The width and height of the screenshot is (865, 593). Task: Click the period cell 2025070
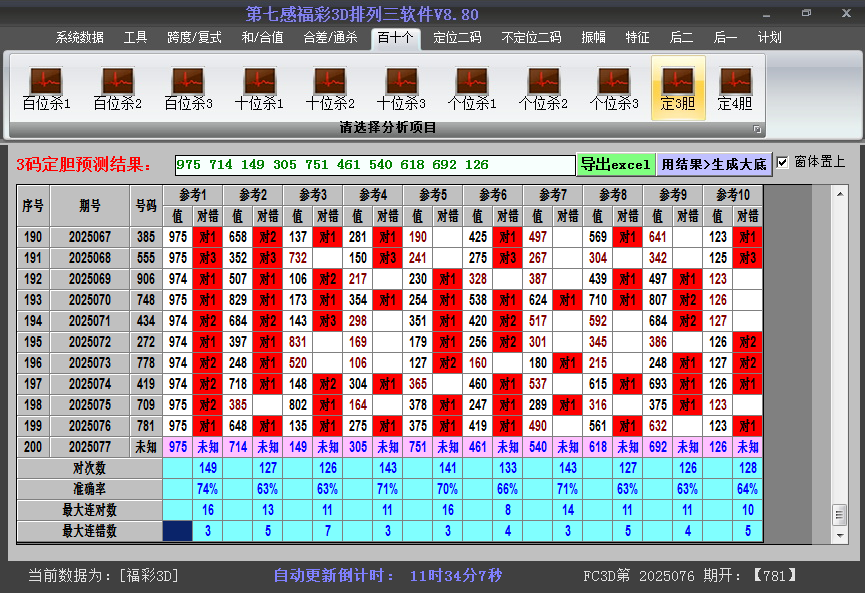(x=90, y=300)
